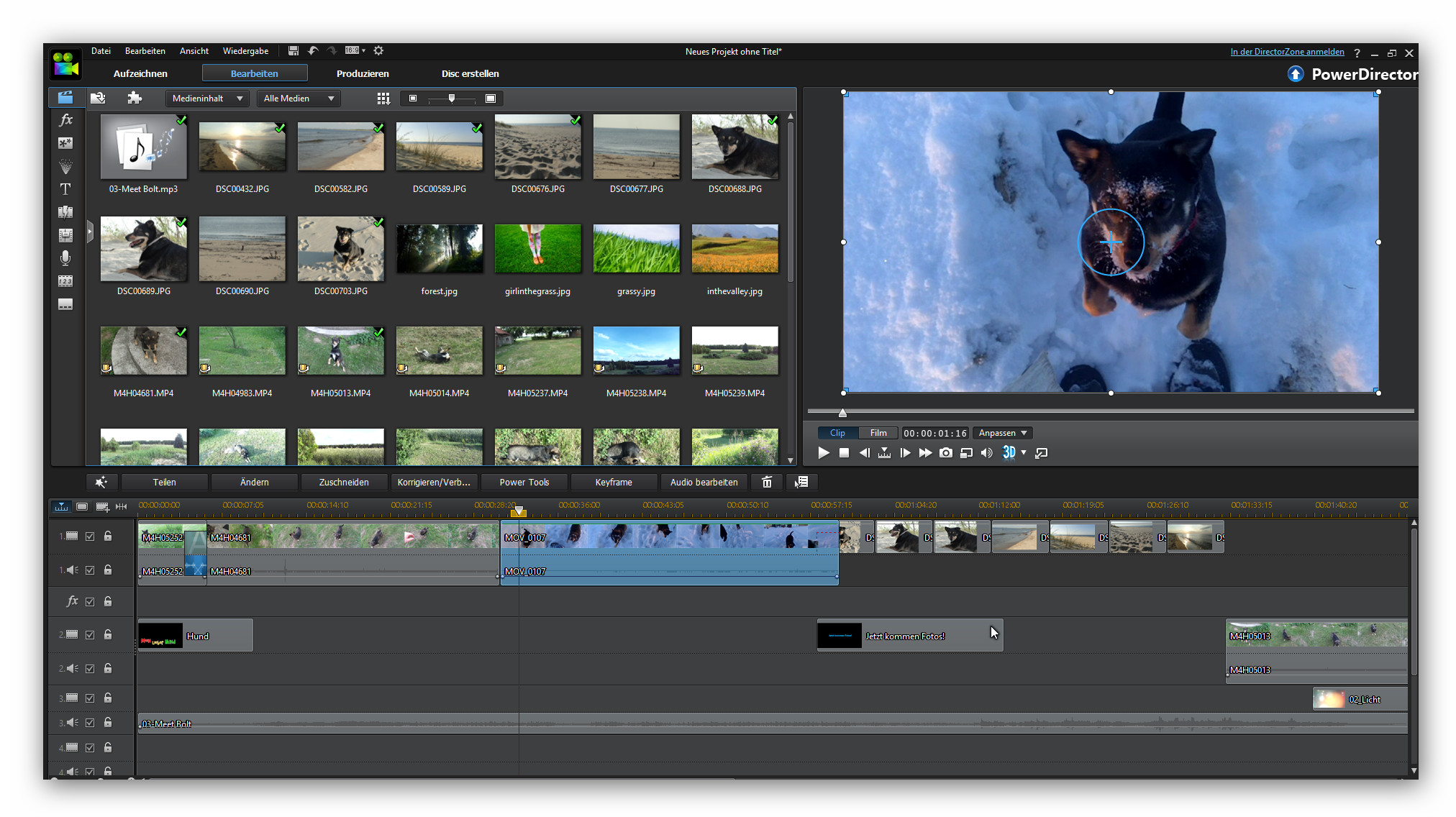Toggle the effects track checkbox
The height and width of the screenshot is (817, 1456).
[90, 602]
